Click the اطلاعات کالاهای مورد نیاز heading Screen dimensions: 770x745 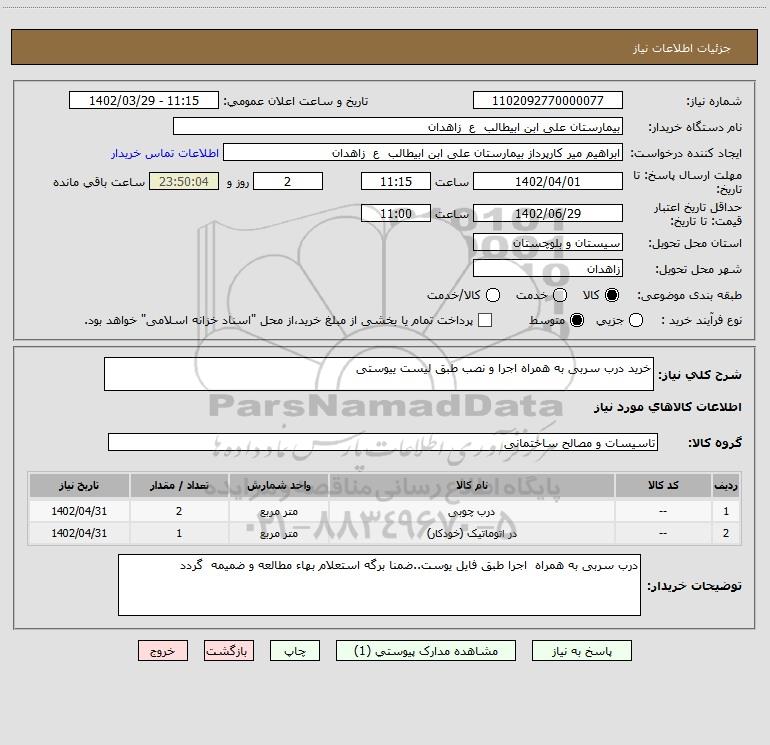[x=668, y=407]
